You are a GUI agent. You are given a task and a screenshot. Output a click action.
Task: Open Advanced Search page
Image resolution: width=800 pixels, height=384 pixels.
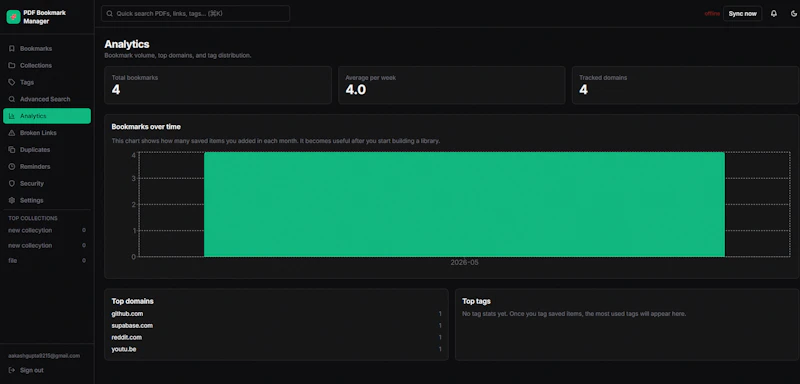(47, 99)
